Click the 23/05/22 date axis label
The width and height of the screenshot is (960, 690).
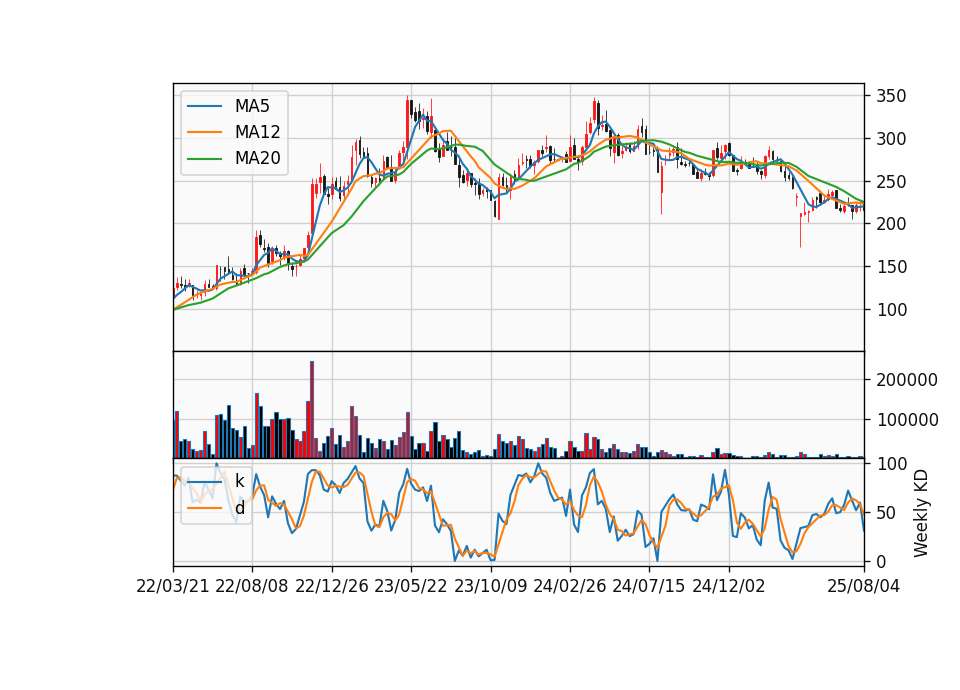(x=411, y=586)
